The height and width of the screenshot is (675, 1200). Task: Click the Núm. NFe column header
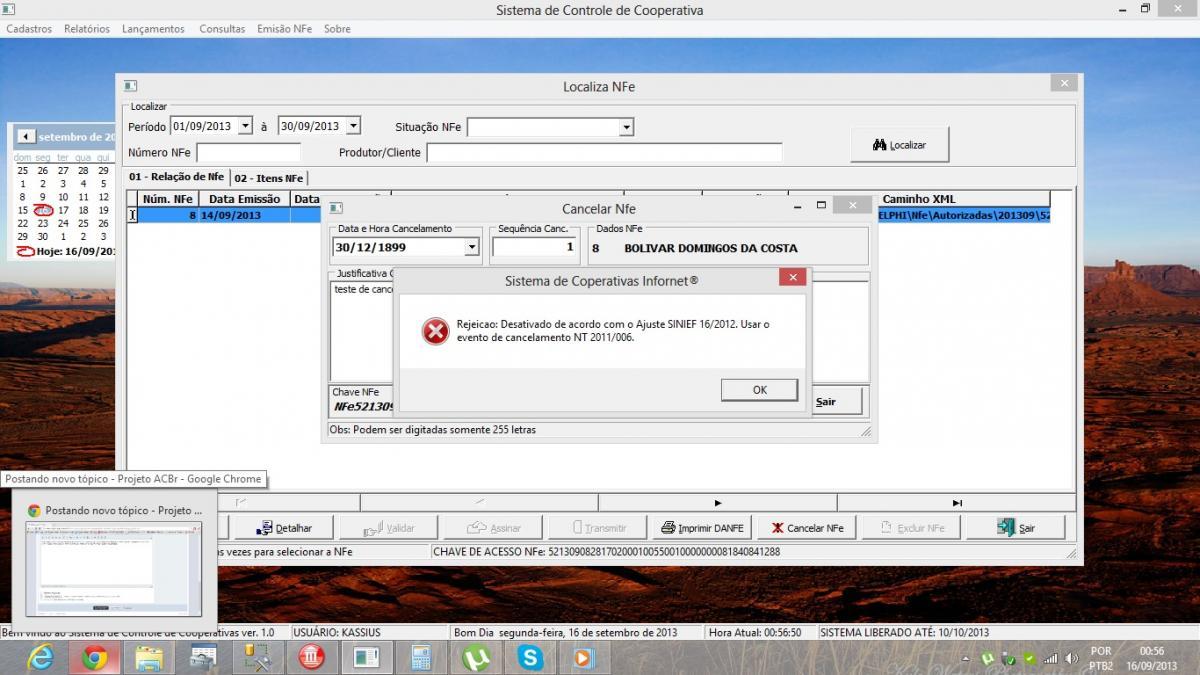pyautogui.click(x=167, y=199)
